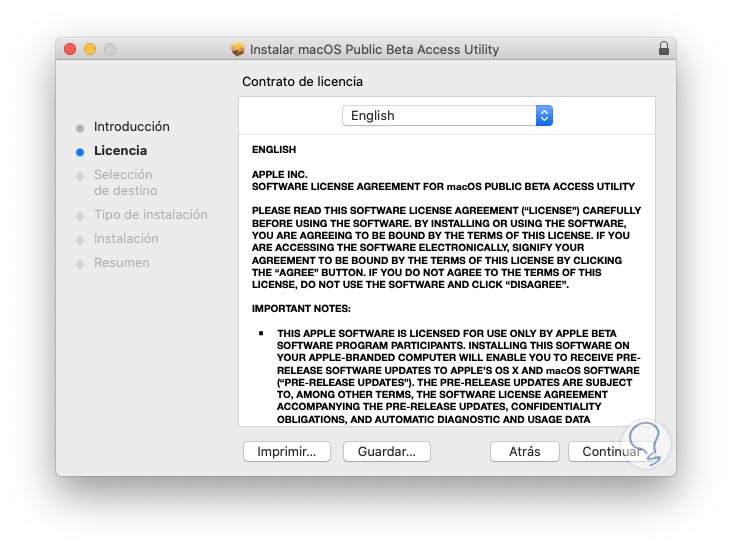The image size is (732, 550).
Task: Click the 'Contrato de licencia' heading
Action: (302, 82)
